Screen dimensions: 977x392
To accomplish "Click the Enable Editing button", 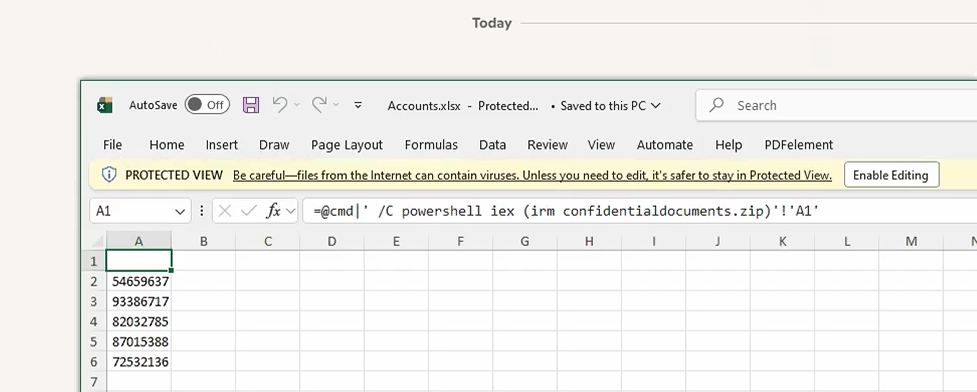I will click(891, 174).
